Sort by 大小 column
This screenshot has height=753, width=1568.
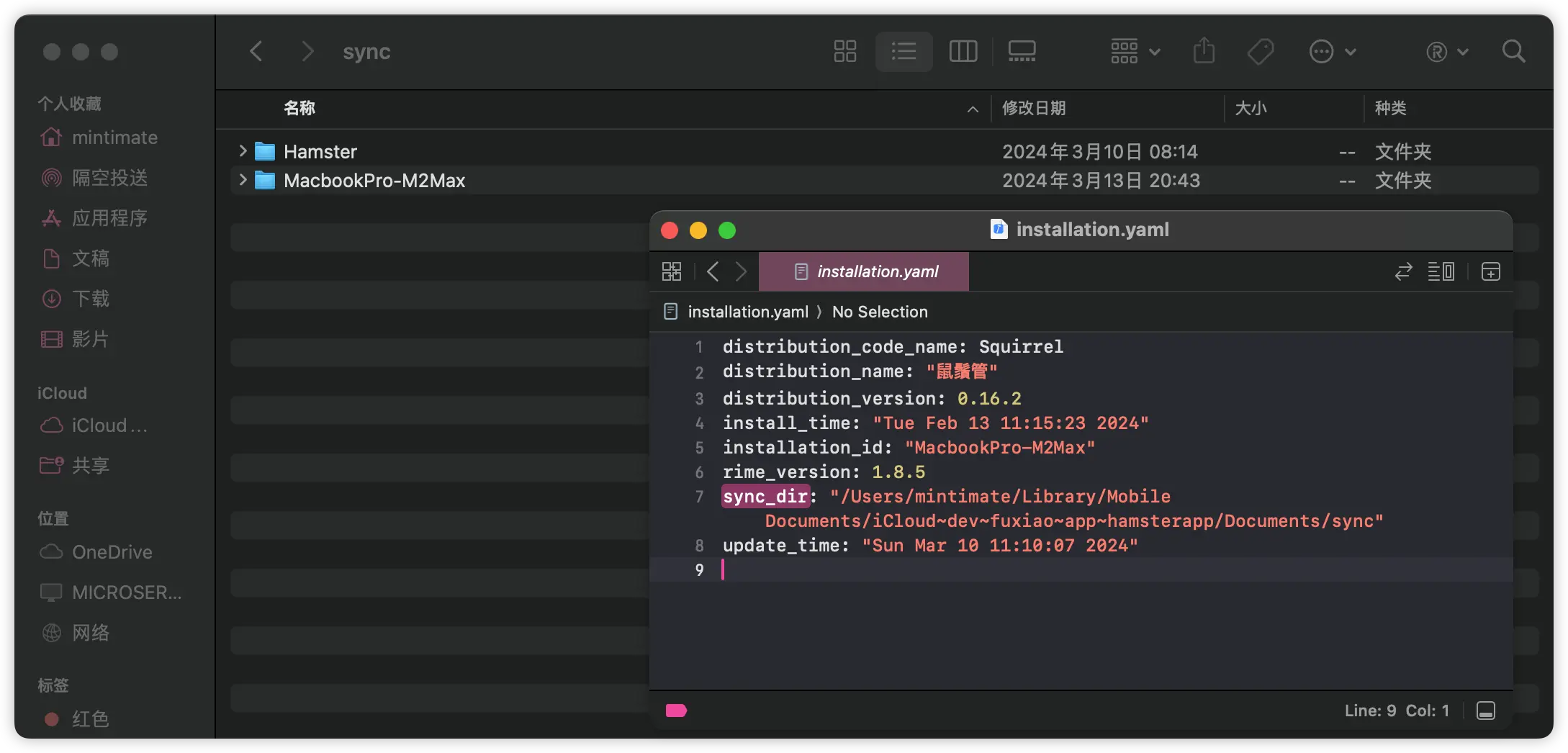(x=1251, y=108)
